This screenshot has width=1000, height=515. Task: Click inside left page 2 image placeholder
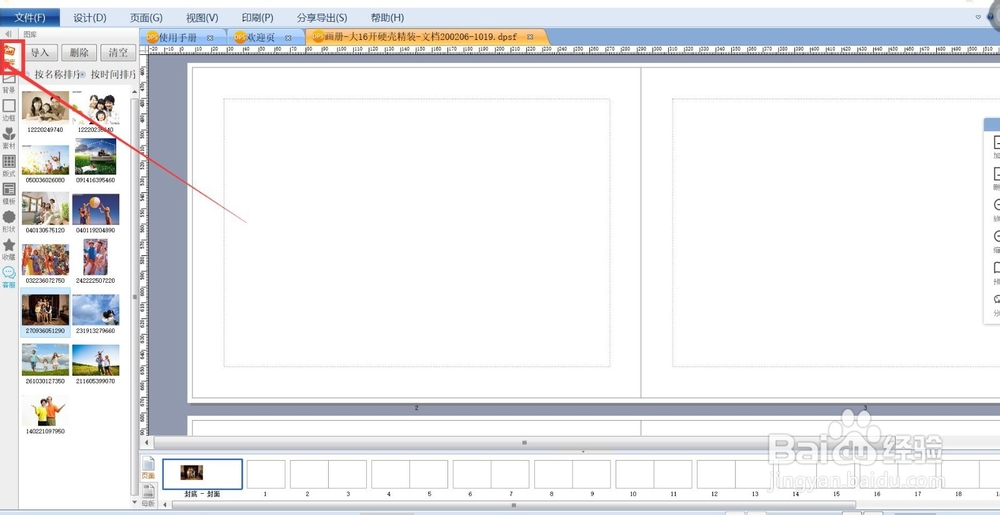point(416,233)
